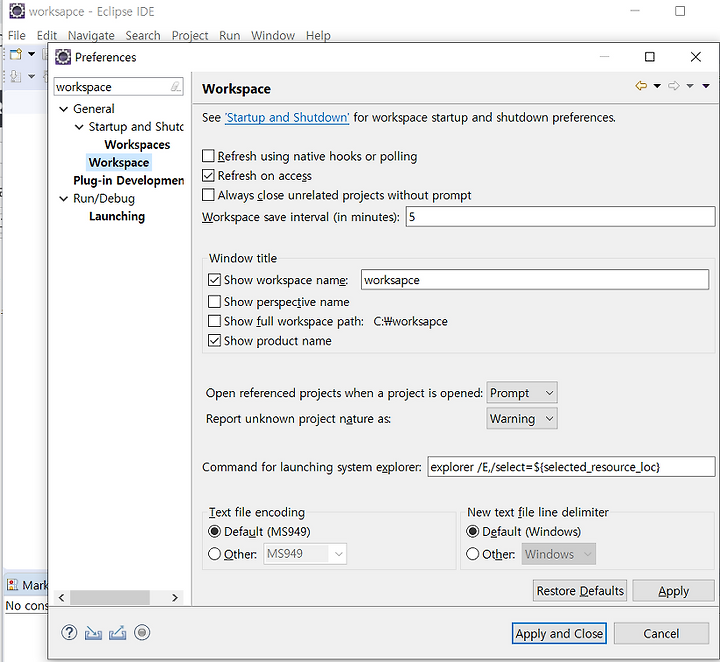Select Default (Windows) line delimiter radio

tap(472, 532)
